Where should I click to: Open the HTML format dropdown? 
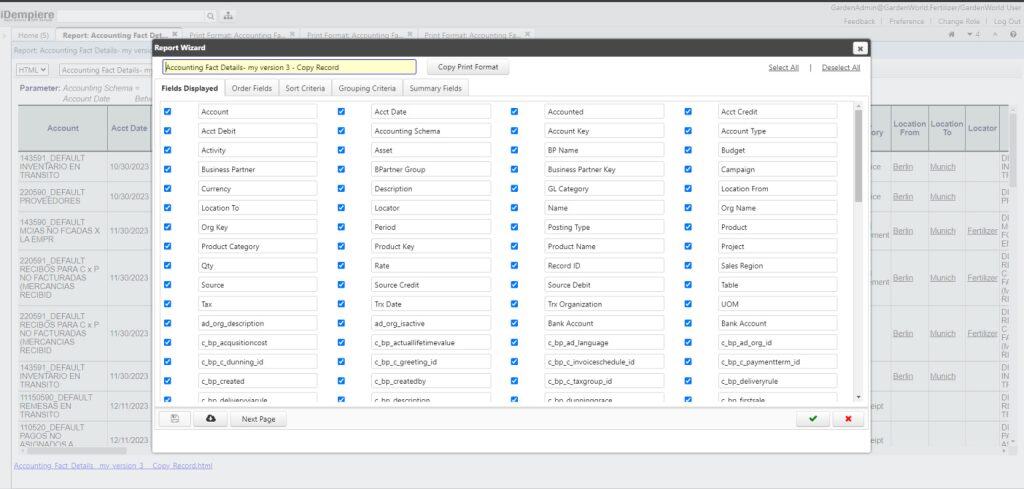tap(32, 70)
